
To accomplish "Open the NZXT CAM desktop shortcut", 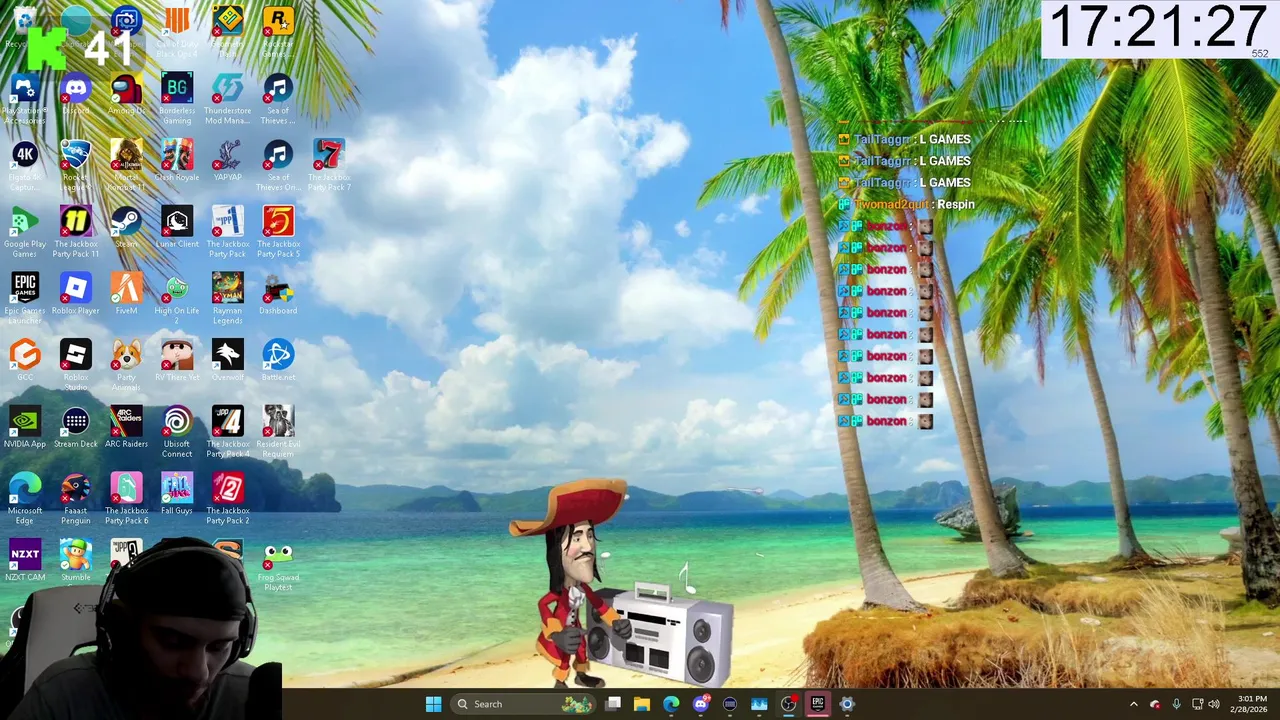I will tap(25, 561).
